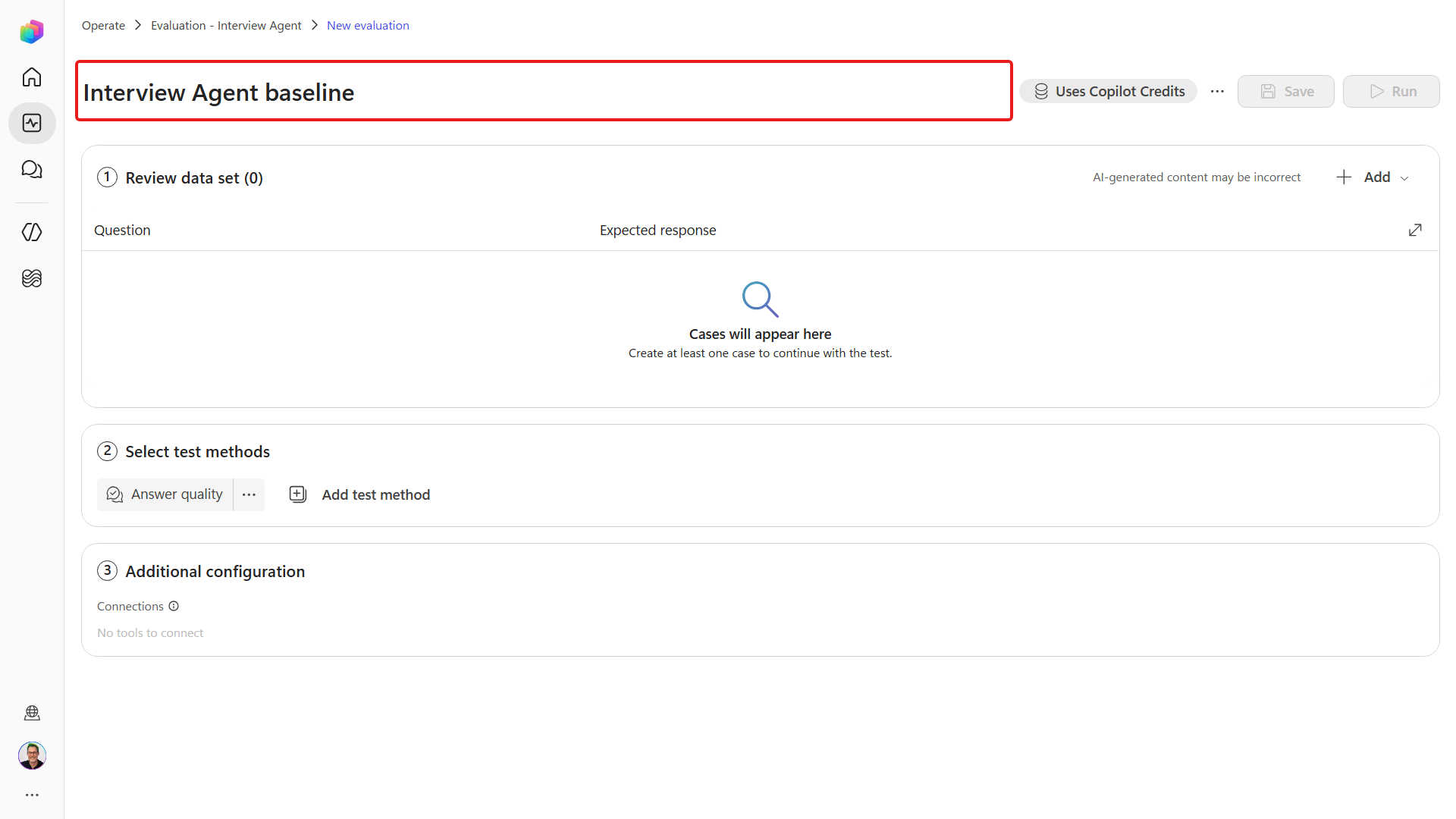Click the Connections label
This screenshot has height=819, width=1456.
tap(130, 606)
